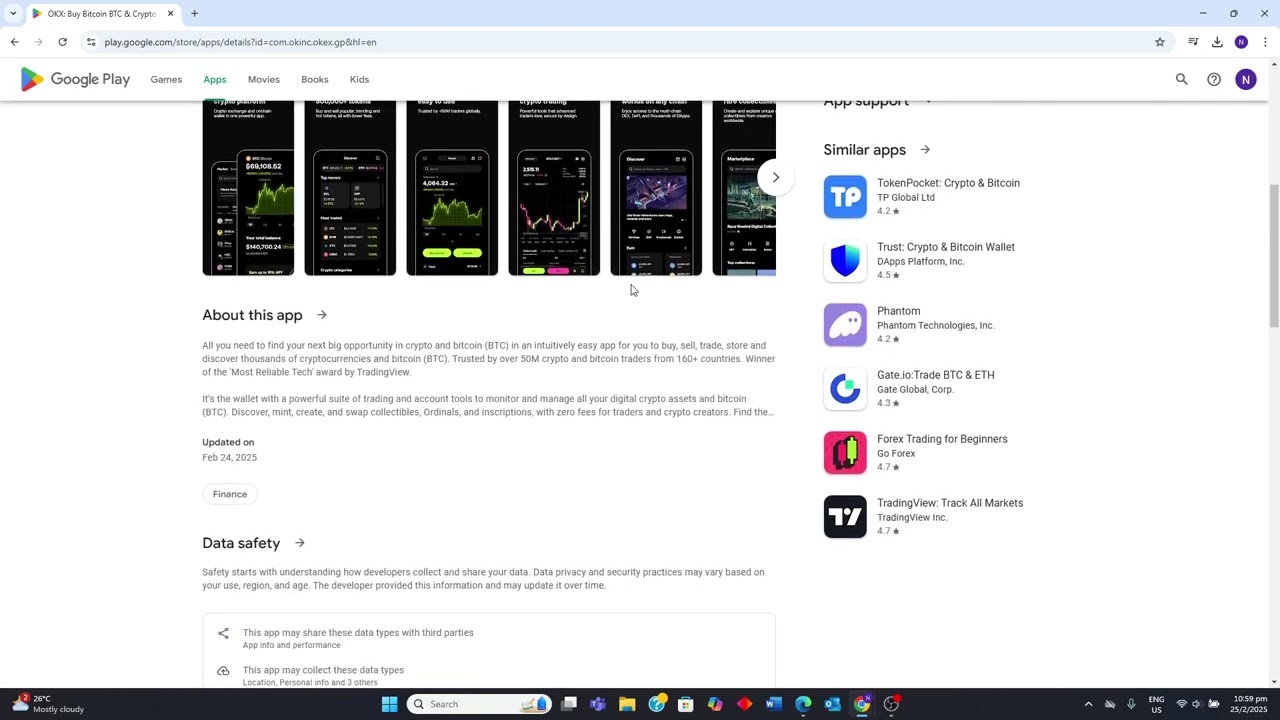Open the Google Play logo home link
The width and height of the screenshot is (1280, 720).
(x=75, y=79)
